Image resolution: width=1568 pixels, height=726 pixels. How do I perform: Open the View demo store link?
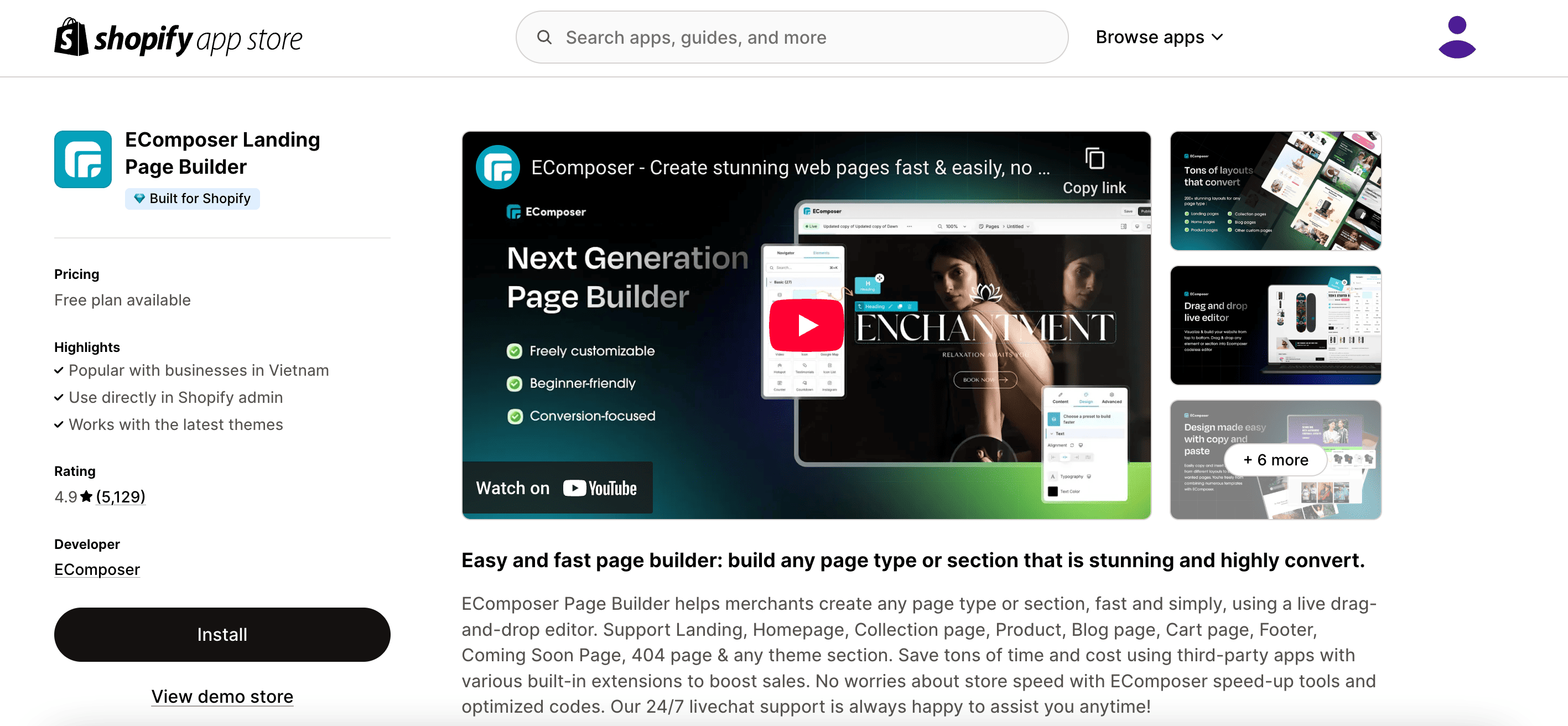[222, 696]
